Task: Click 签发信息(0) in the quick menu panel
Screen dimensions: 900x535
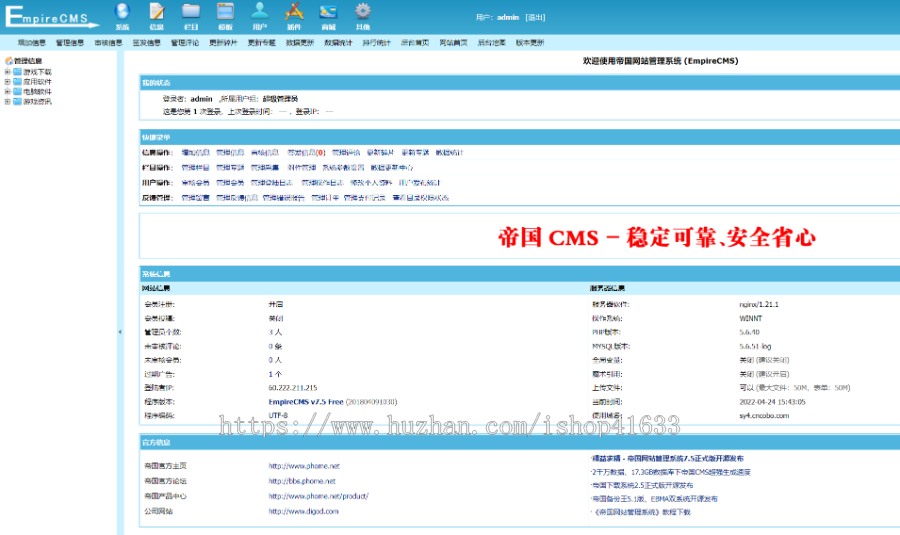Action: point(307,153)
